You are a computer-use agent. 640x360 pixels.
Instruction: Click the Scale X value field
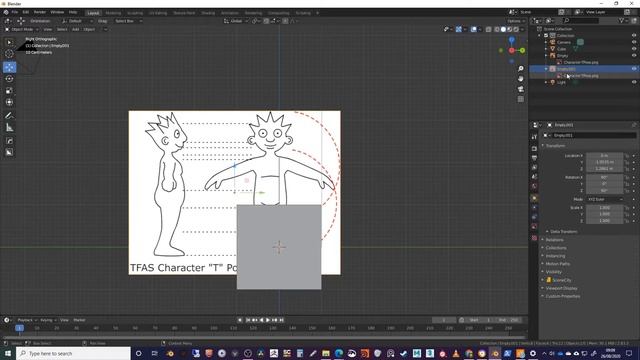(x=604, y=208)
